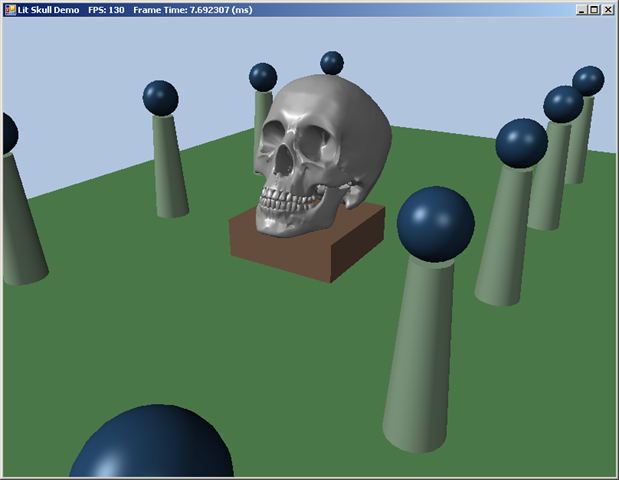Click the "Lit Skull Demo" title text
619x480 pixels.
click(x=48, y=9)
